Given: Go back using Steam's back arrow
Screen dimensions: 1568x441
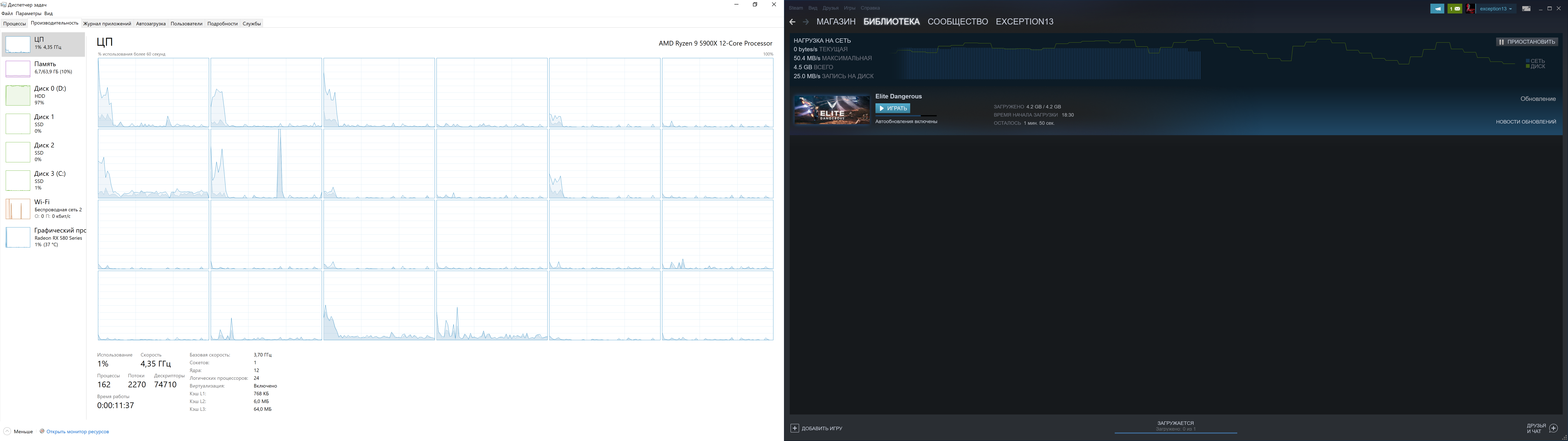Looking at the screenshot, I should tap(793, 22).
